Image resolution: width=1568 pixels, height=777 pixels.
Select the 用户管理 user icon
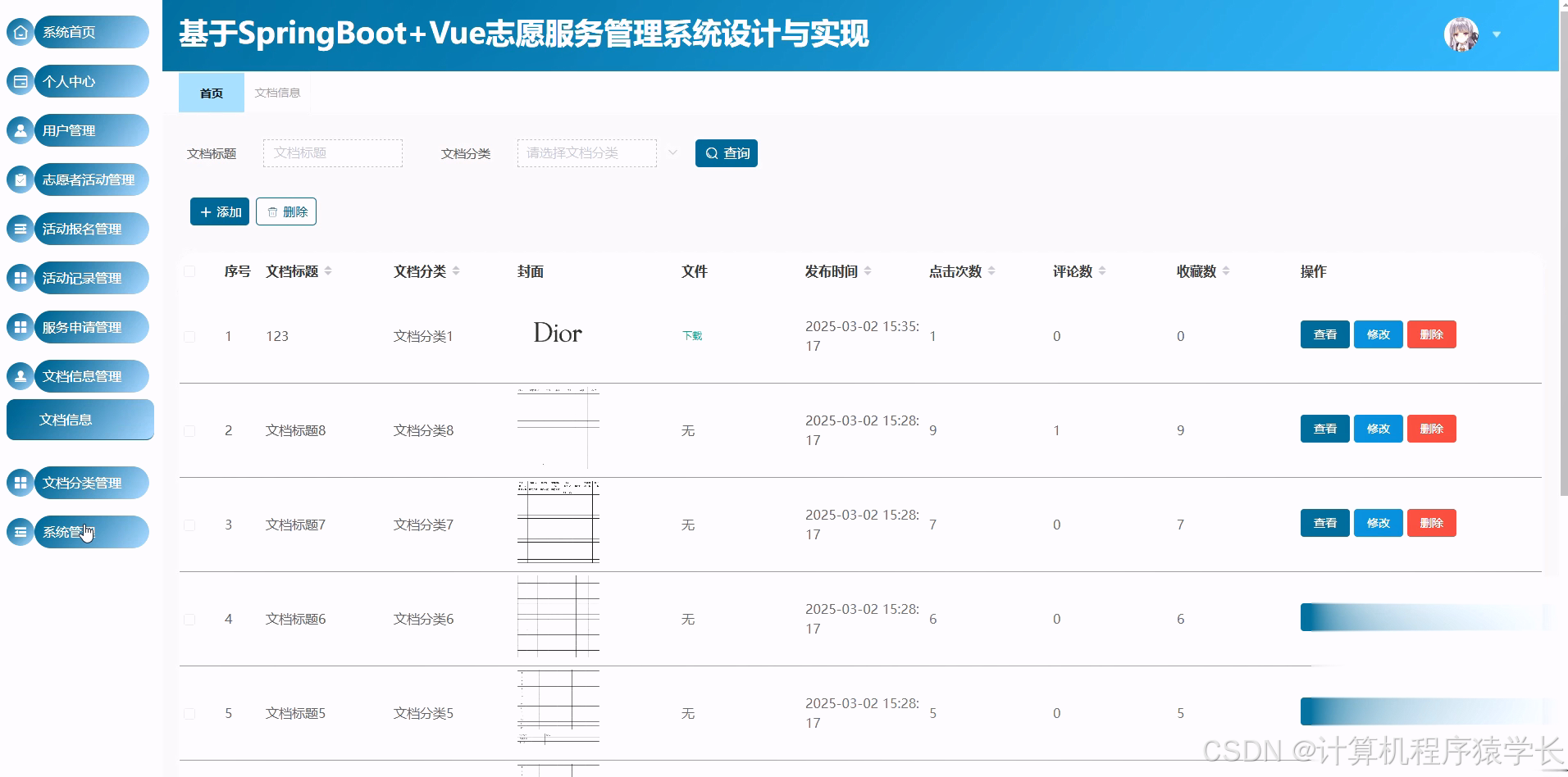[20, 130]
